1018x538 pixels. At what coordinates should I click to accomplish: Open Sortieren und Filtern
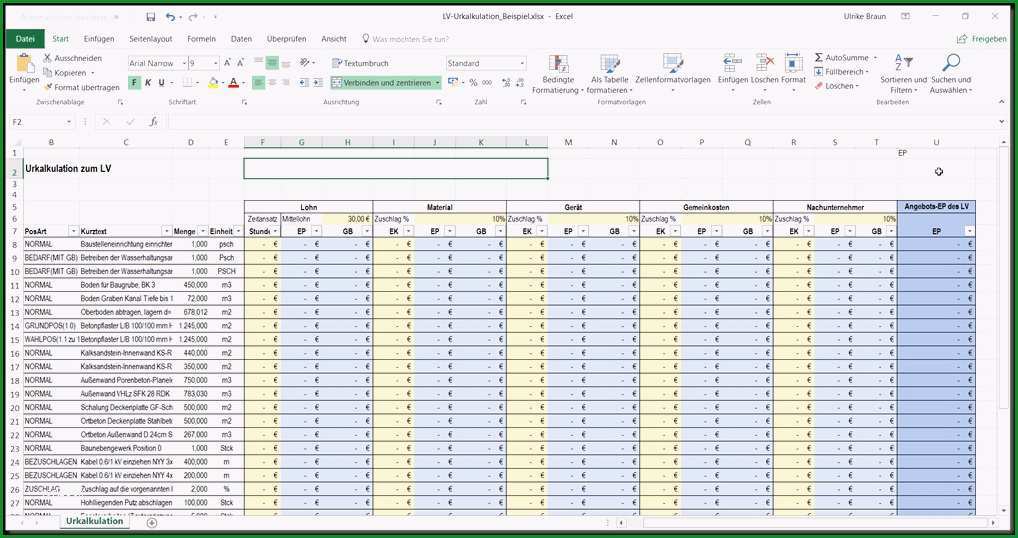(903, 74)
